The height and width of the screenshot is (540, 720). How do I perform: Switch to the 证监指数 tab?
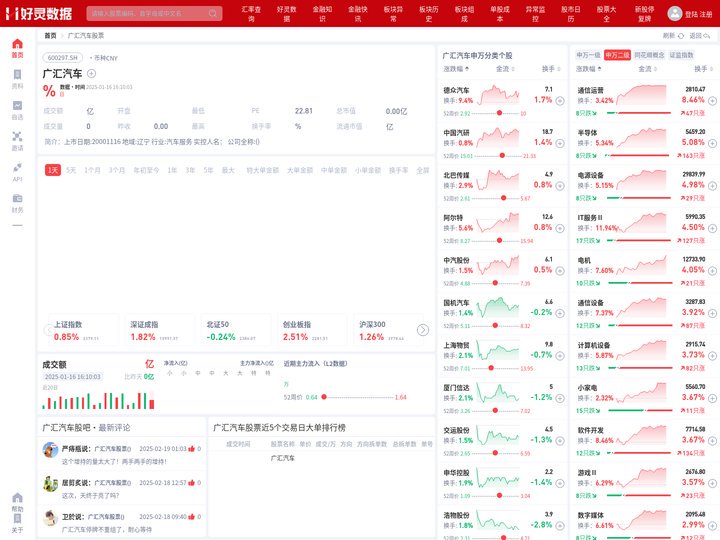click(681, 55)
